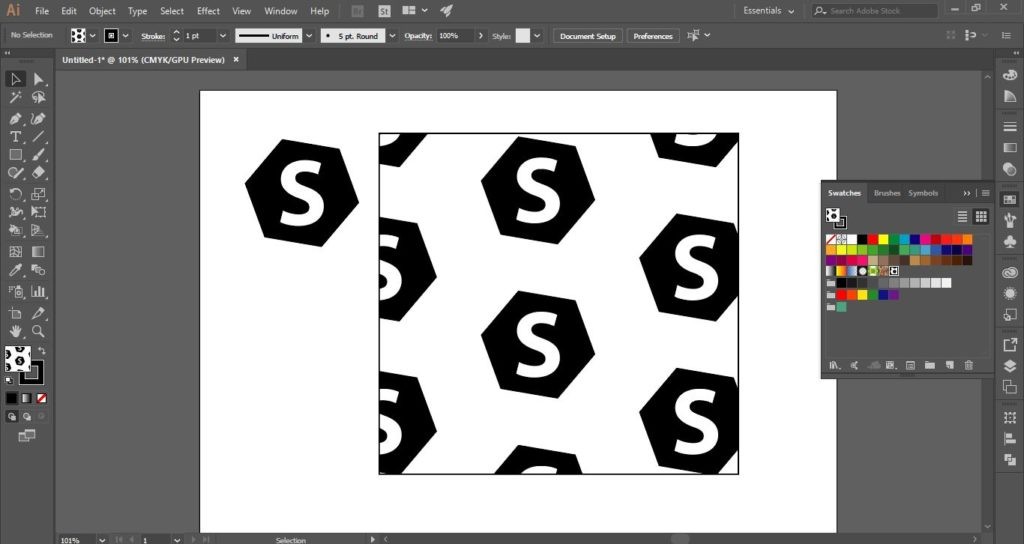
Task: Create a new color group folder
Action: tap(930, 366)
